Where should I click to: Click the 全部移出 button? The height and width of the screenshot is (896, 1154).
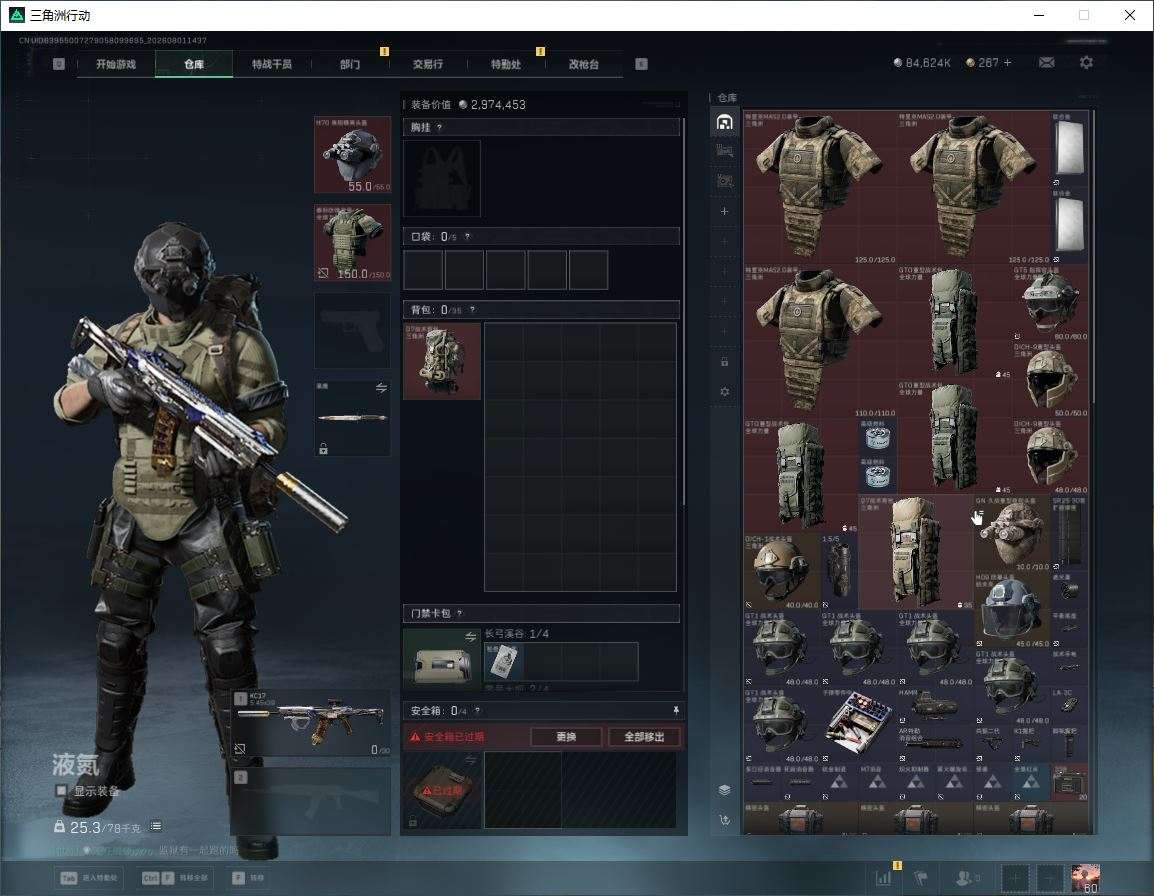644,736
